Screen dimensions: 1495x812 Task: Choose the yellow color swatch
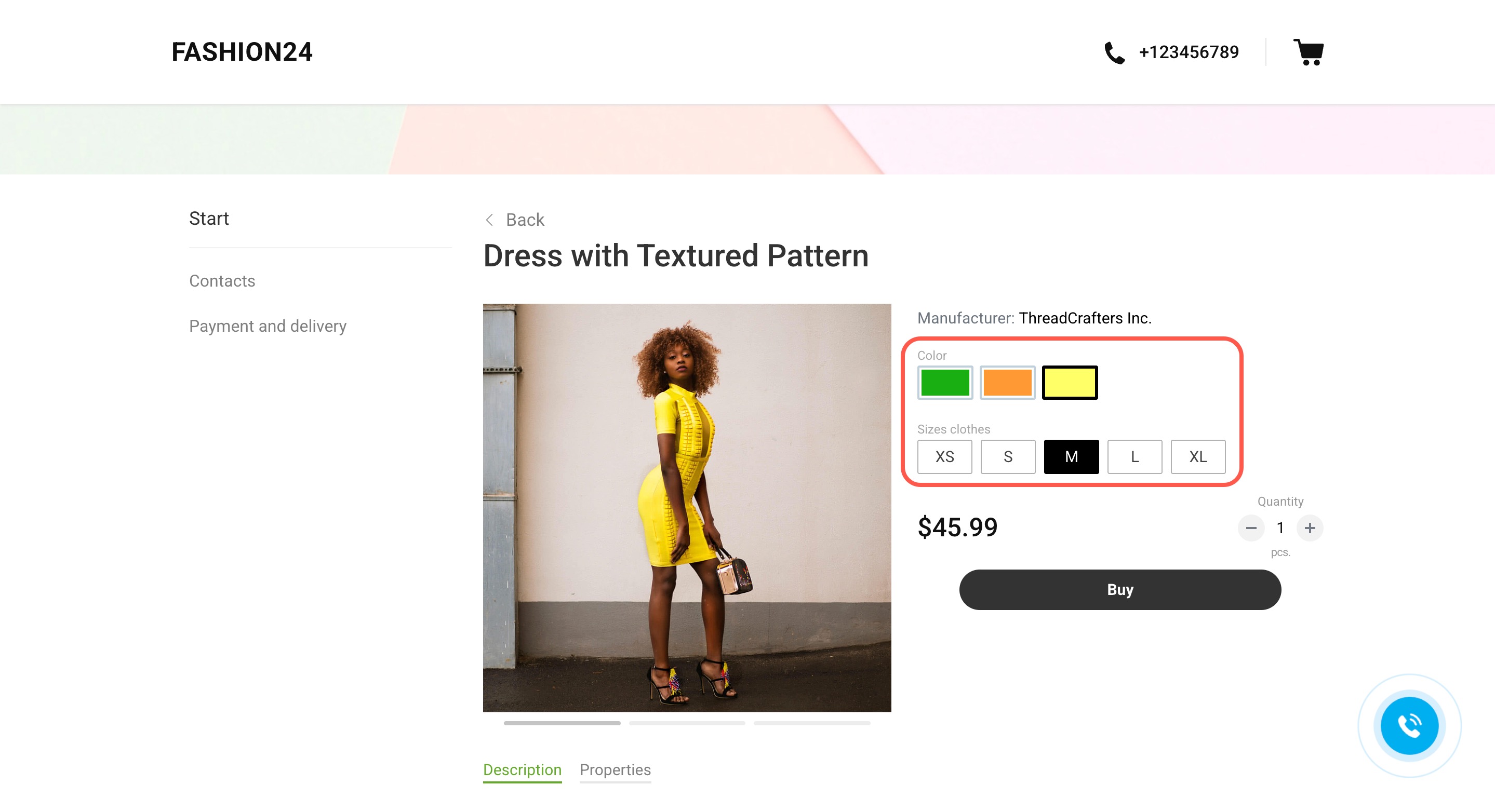[1069, 383]
